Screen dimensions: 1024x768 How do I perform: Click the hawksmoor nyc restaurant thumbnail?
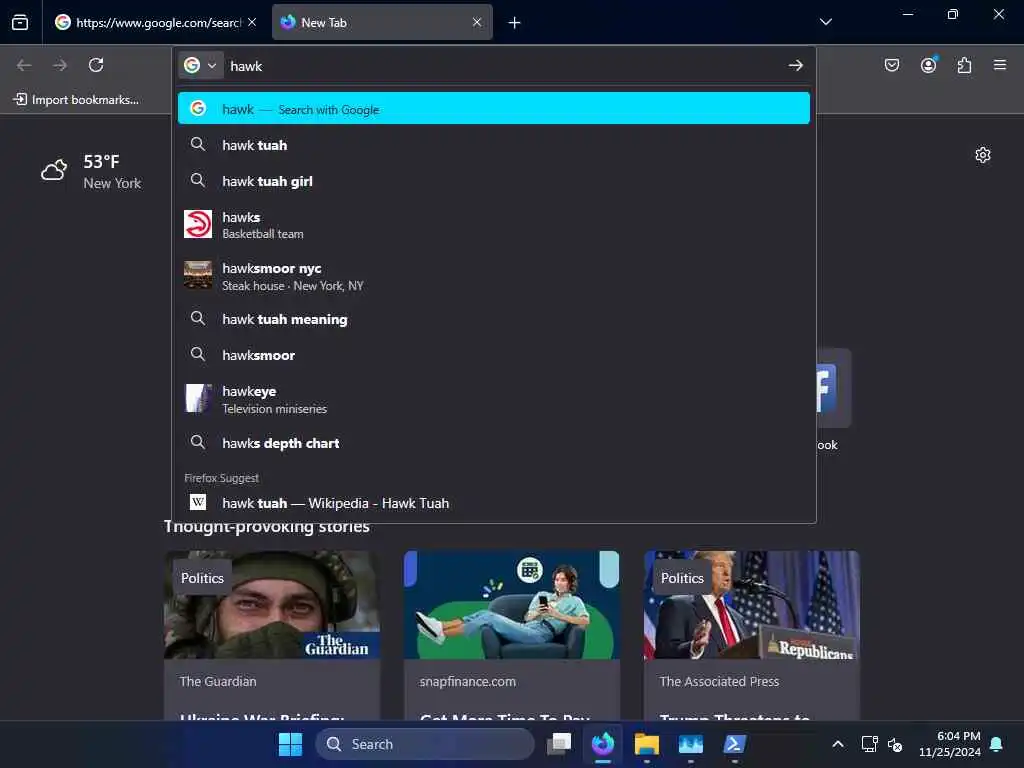coord(197,275)
